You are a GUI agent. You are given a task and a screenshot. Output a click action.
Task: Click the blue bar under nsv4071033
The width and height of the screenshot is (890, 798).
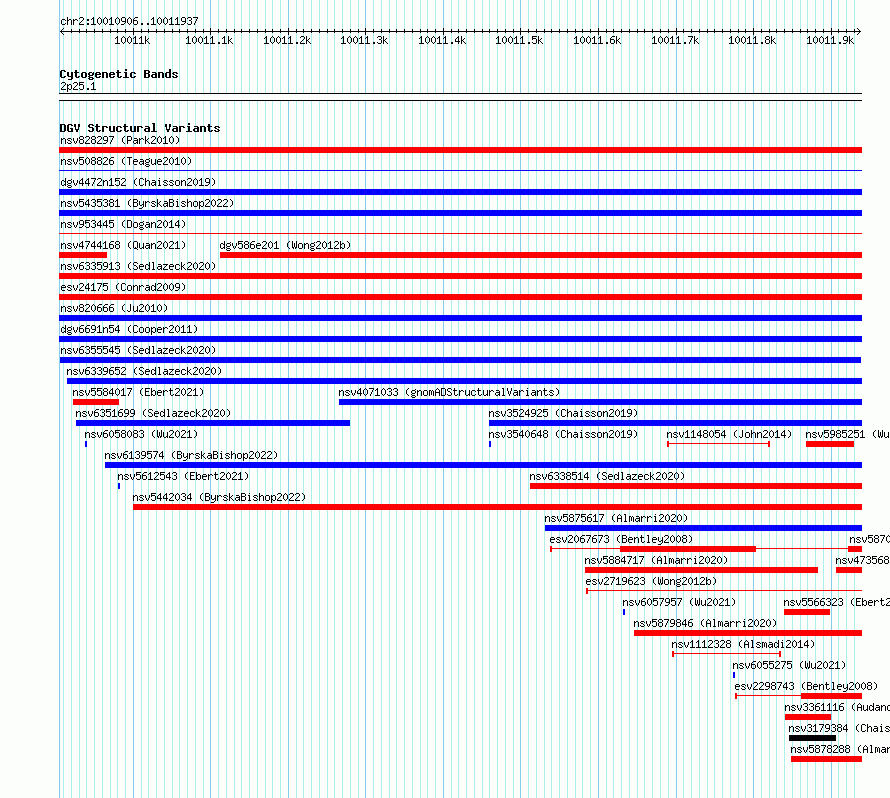(600, 402)
